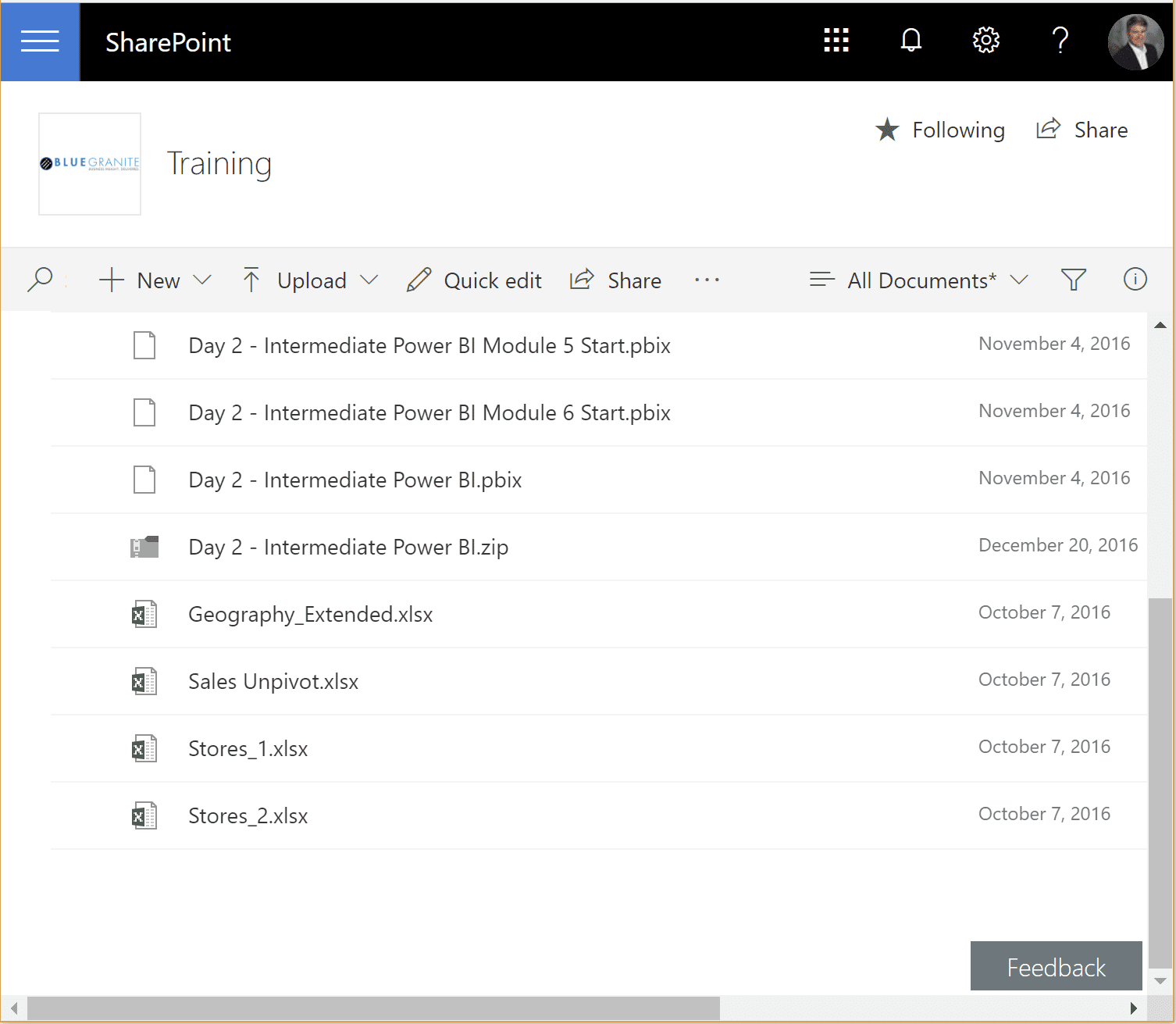Click the scroll down arrow
The height and width of the screenshot is (1024, 1176).
pyautogui.click(x=1160, y=981)
